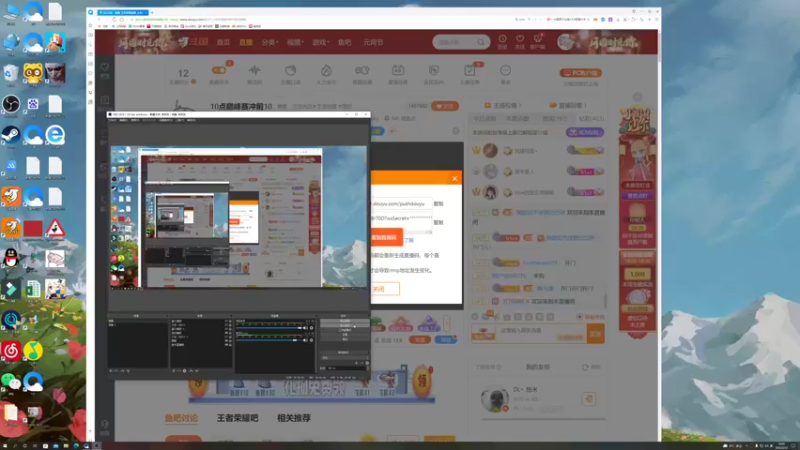
Task: Select 直播 in Douyu navigation
Action: click(246, 42)
